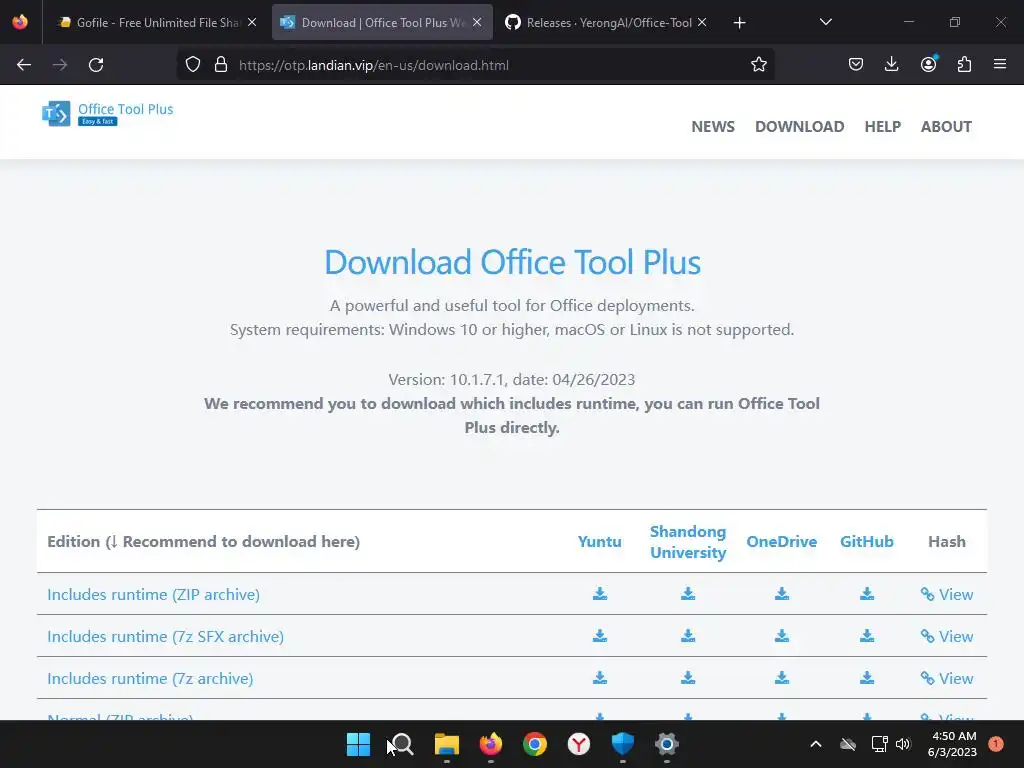Viewport: 1024px width, 768px height.
Task: Open tracking protection shield info
Action: point(193,65)
